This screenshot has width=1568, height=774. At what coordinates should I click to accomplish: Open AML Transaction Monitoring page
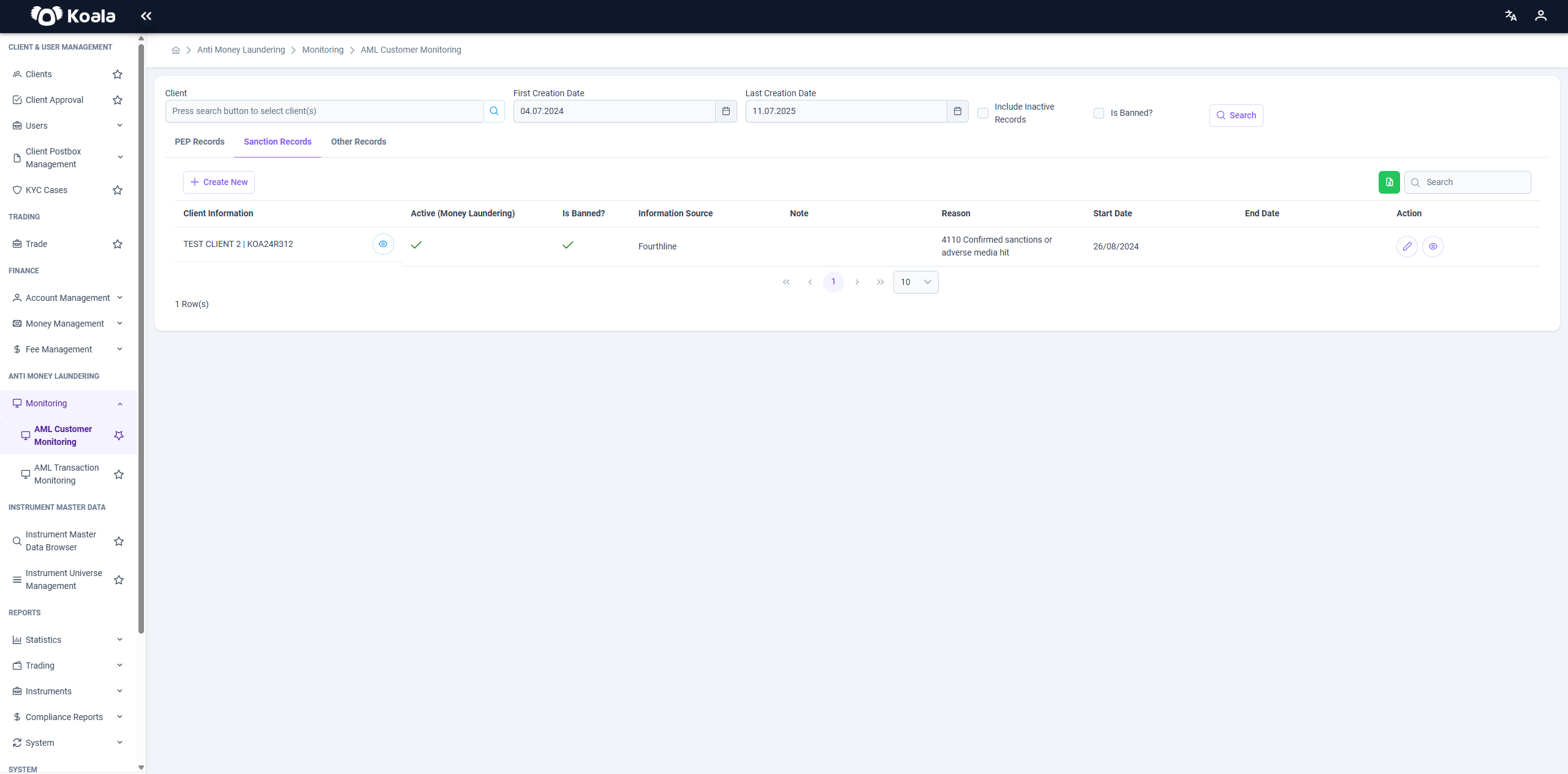pyautogui.click(x=66, y=474)
